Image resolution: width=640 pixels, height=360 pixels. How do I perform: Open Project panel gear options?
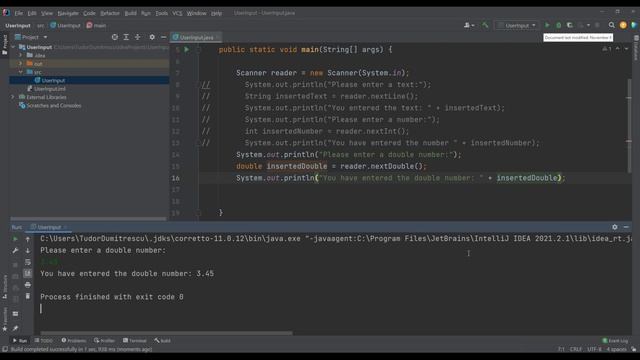click(152, 37)
